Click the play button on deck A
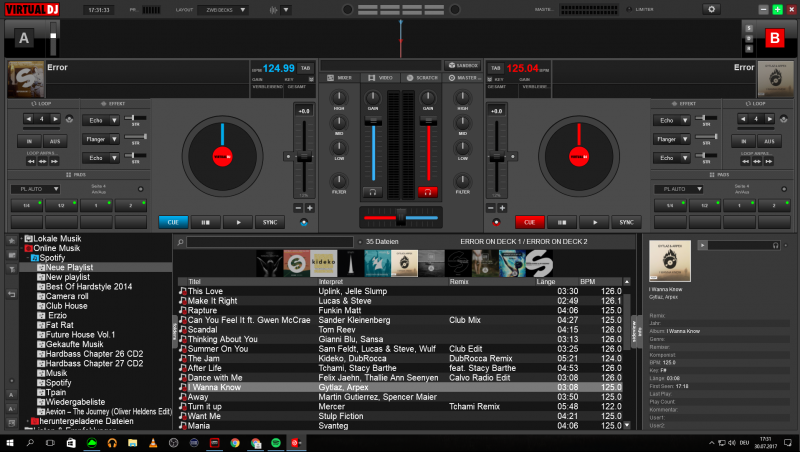800x452 pixels. (x=238, y=222)
